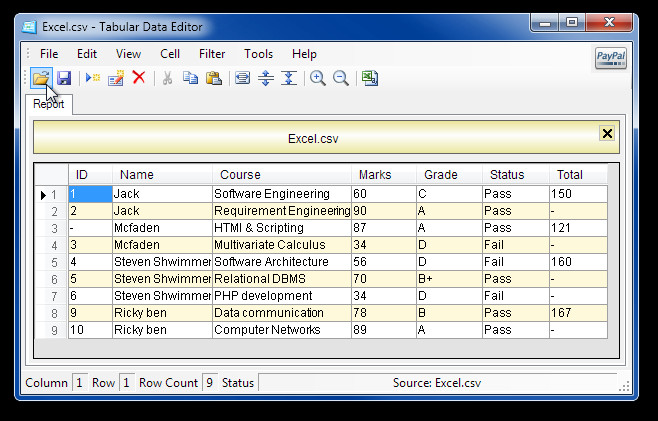Viewport: 658px width, 421px height.
Task: Click the Total cell showing 167
Action: (x=578, y=313)
